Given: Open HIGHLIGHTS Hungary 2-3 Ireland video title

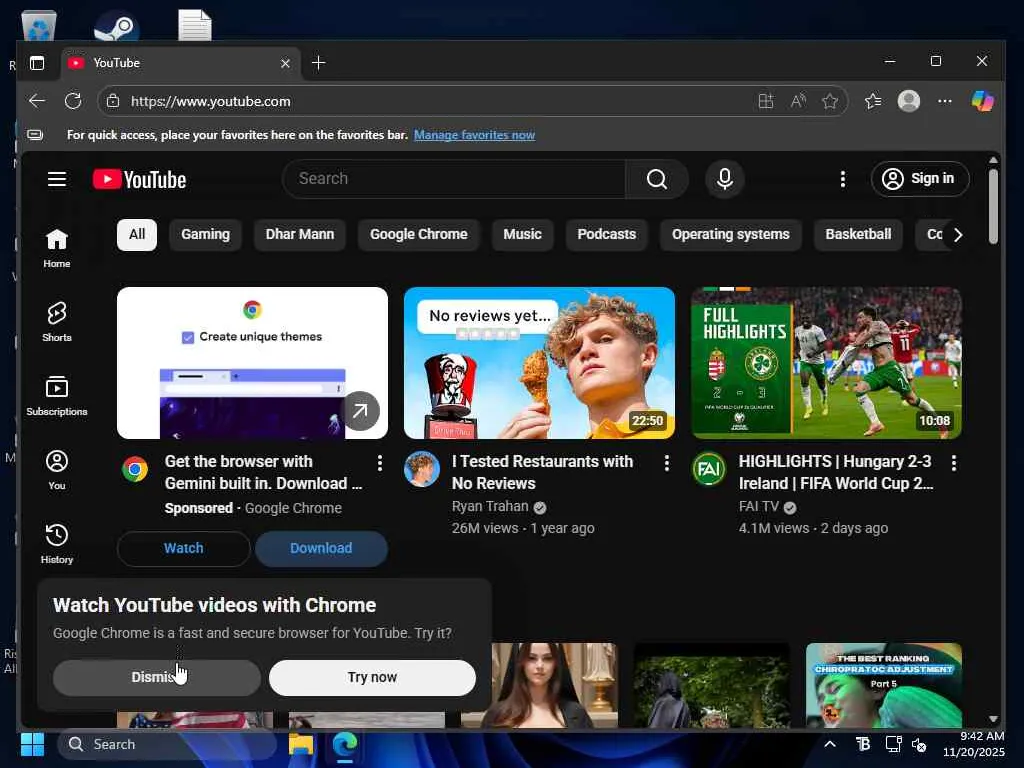Looking at the screenshot, I should 836,472.
